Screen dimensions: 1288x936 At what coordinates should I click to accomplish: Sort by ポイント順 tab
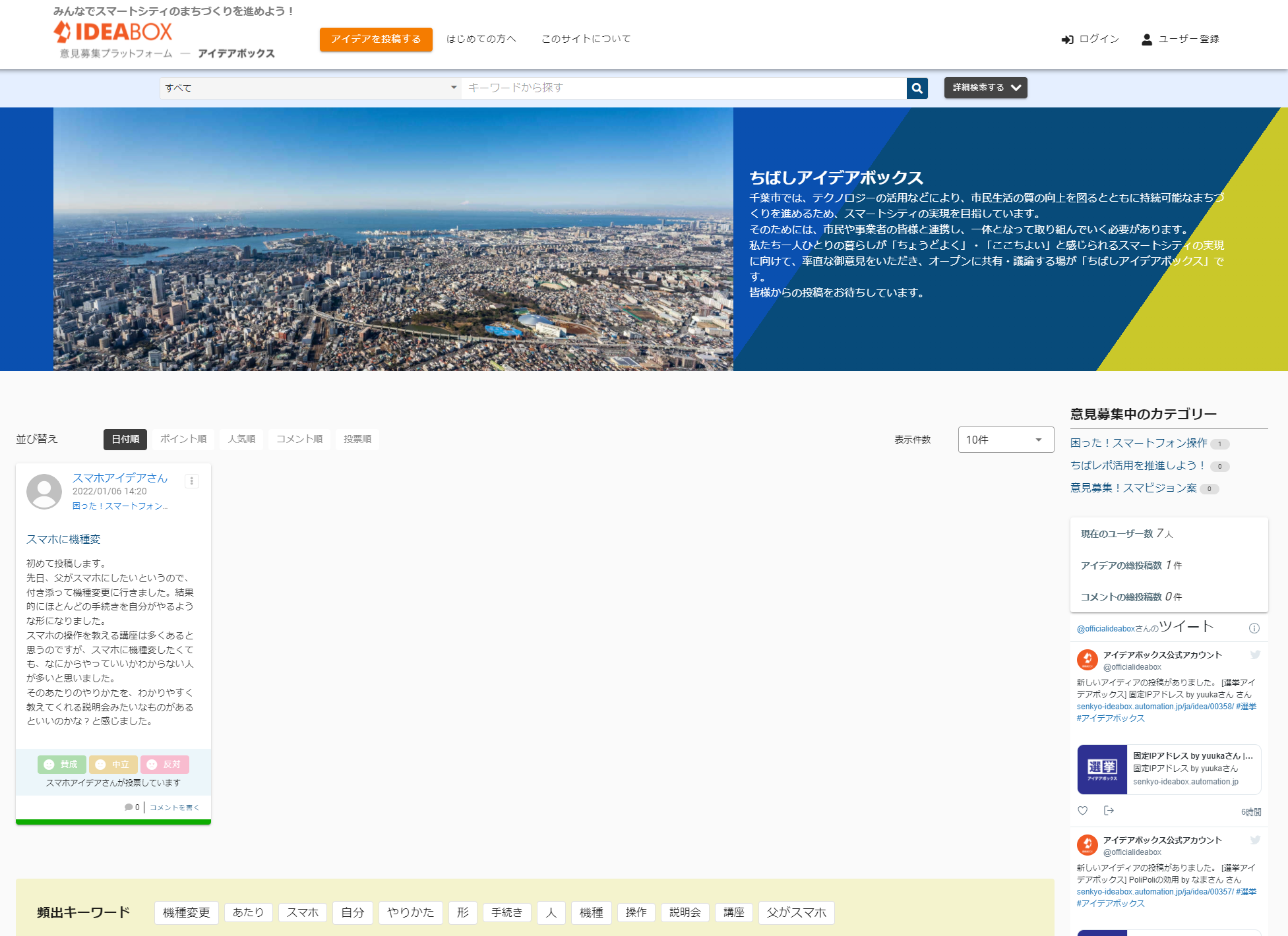(x=183, y=439)
